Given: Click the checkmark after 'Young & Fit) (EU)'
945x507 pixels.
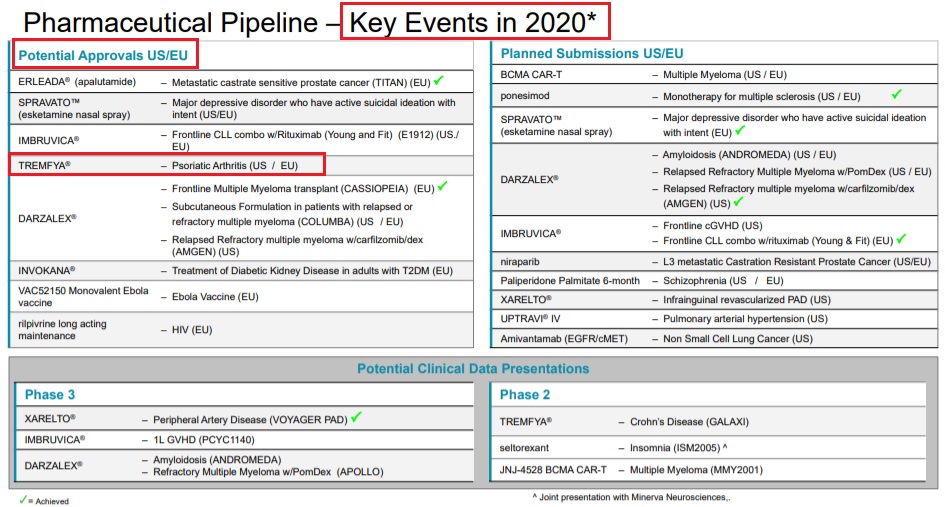Looking at the screenshot, I should pos(902,239).
